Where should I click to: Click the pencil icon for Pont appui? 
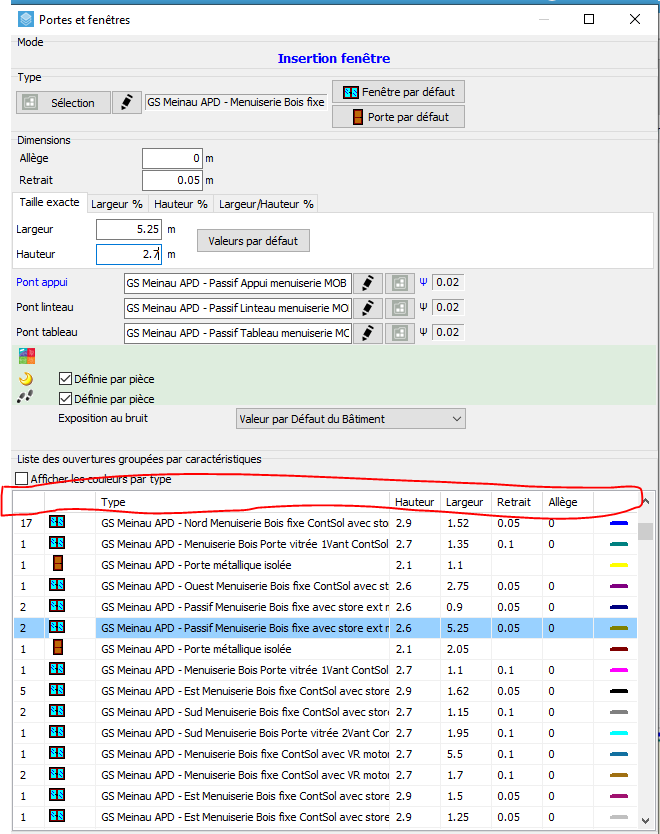click(368, 283)
